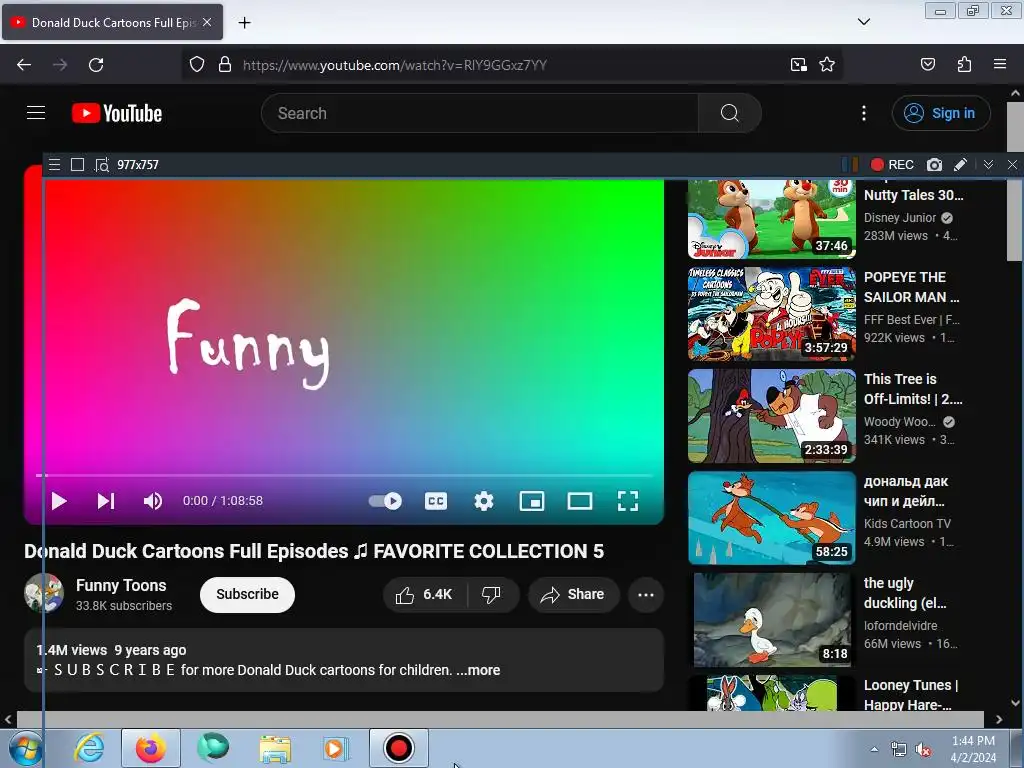Viewport: 1024px width, 768px height.
Task: Subscribe to Funny Toons channel
Action: 248,594
